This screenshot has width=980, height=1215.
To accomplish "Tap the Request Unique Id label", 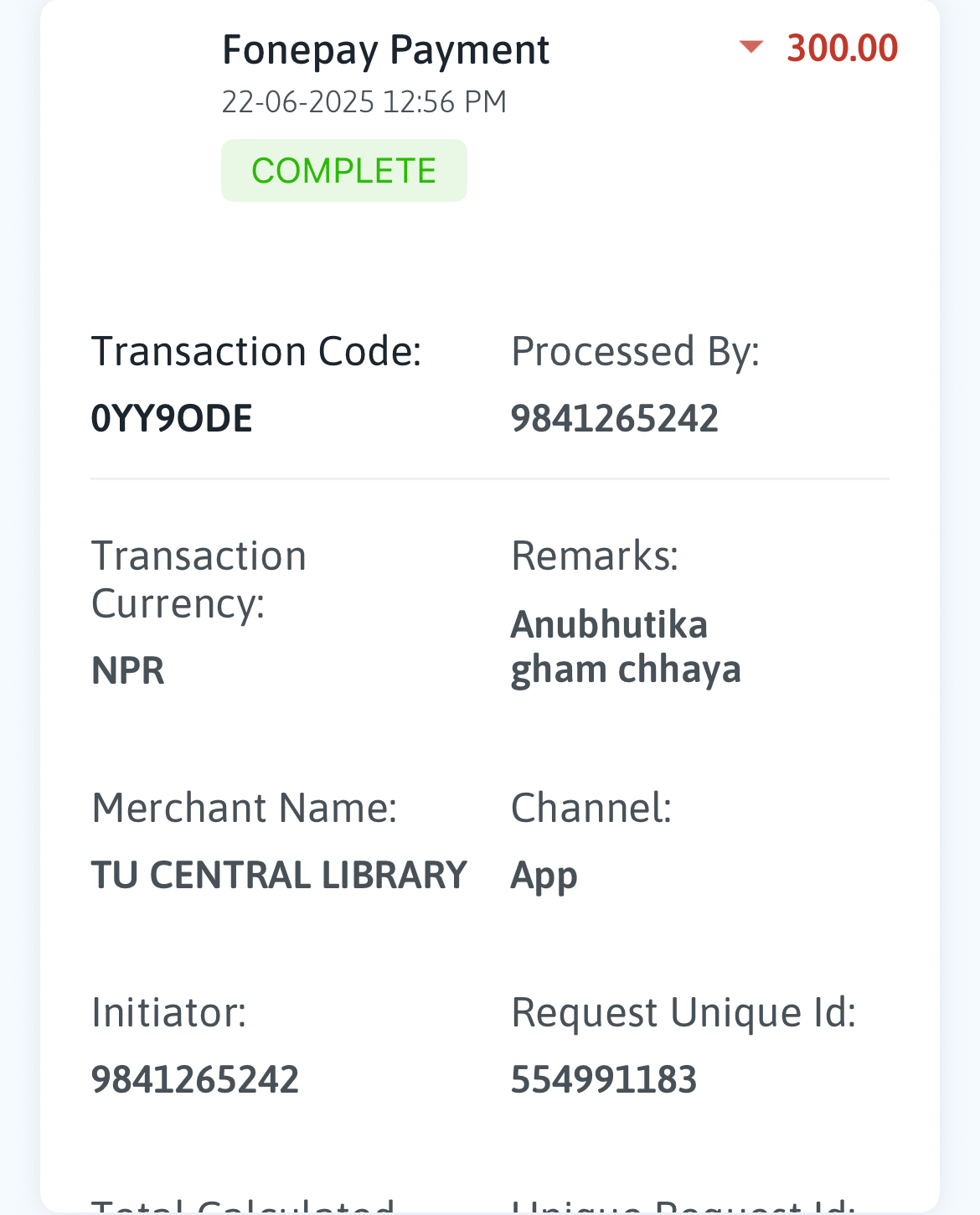I will coord(683,1013).
